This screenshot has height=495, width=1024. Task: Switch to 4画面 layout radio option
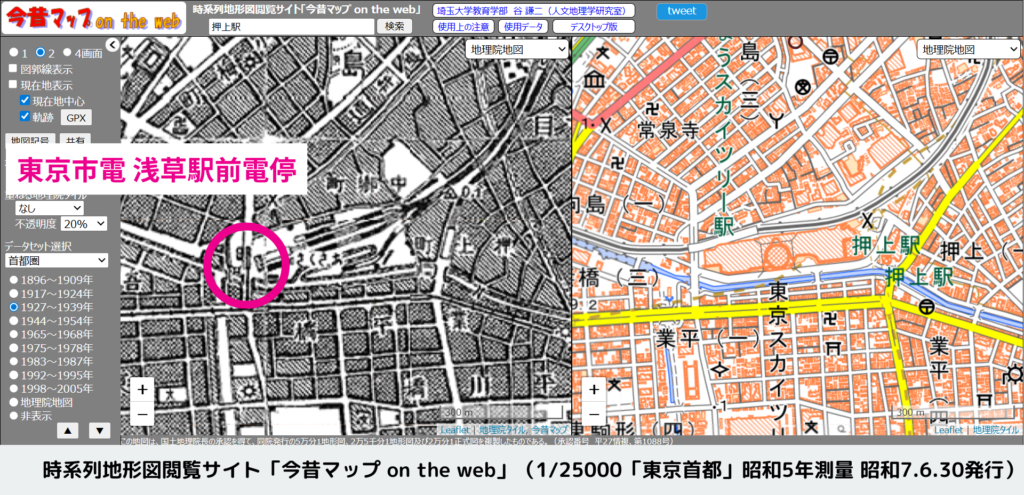click(67, 52)
